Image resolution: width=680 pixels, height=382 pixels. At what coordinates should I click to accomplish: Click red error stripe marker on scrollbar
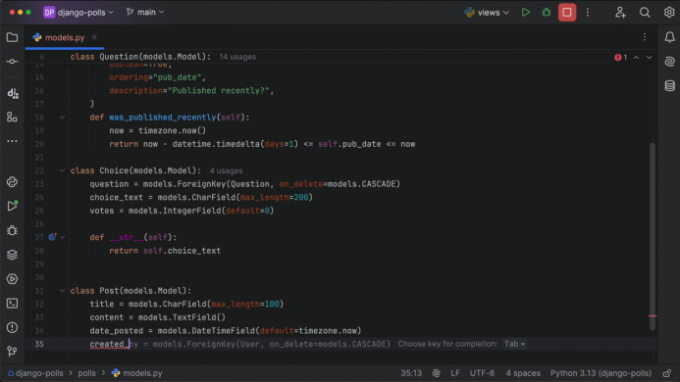pos(652,316)
